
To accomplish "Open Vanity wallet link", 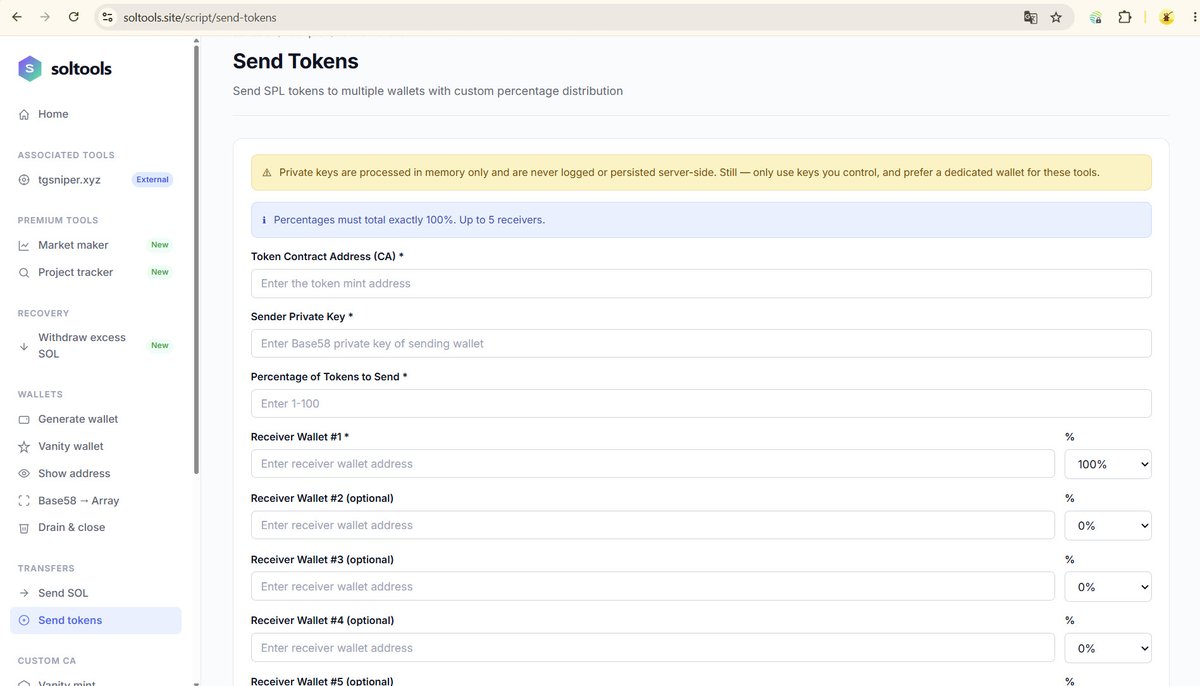I will point(96,446).
